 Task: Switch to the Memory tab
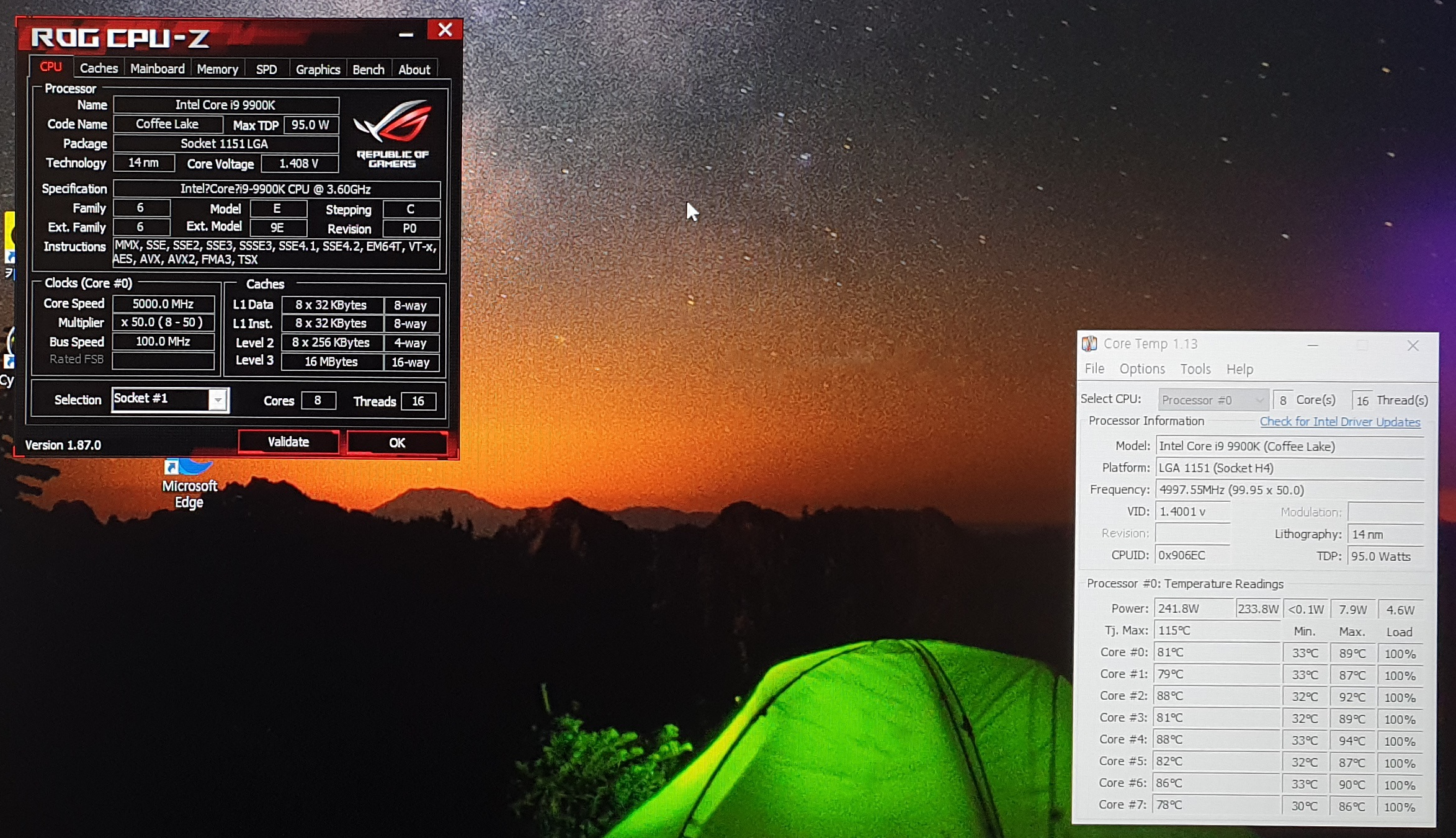(217, 69)
